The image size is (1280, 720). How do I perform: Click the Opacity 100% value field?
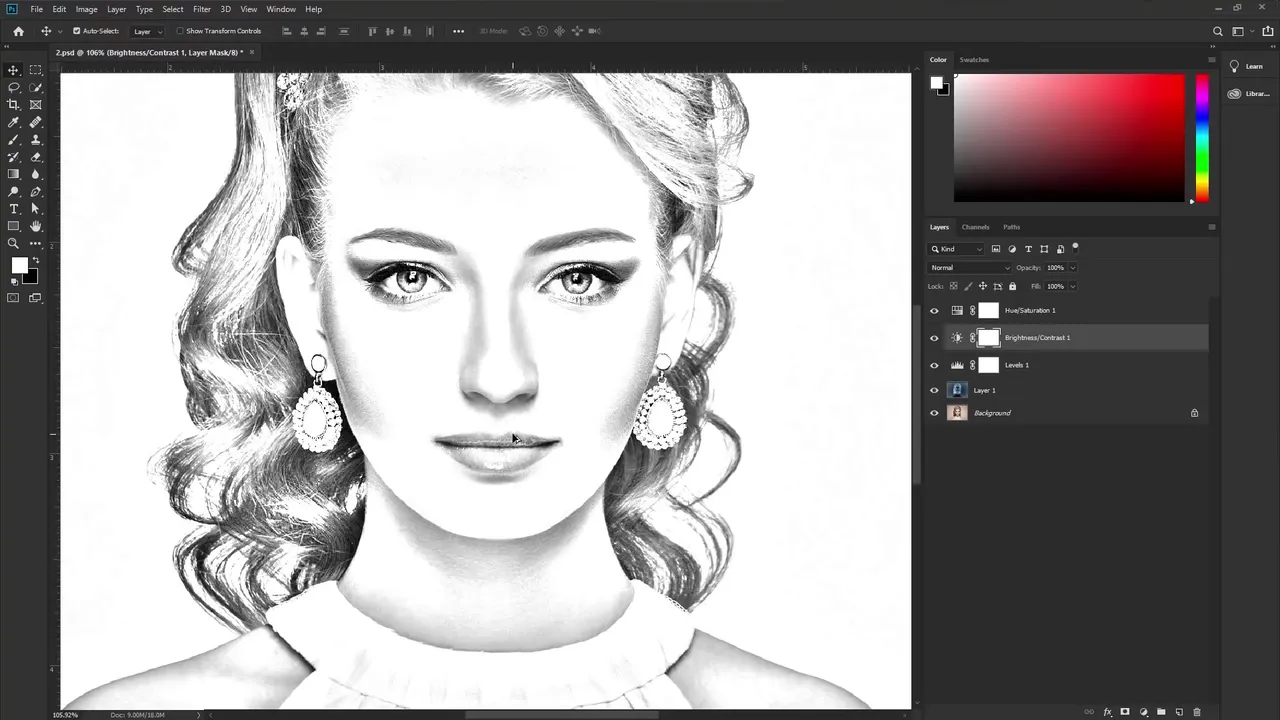click(1056, 268)
